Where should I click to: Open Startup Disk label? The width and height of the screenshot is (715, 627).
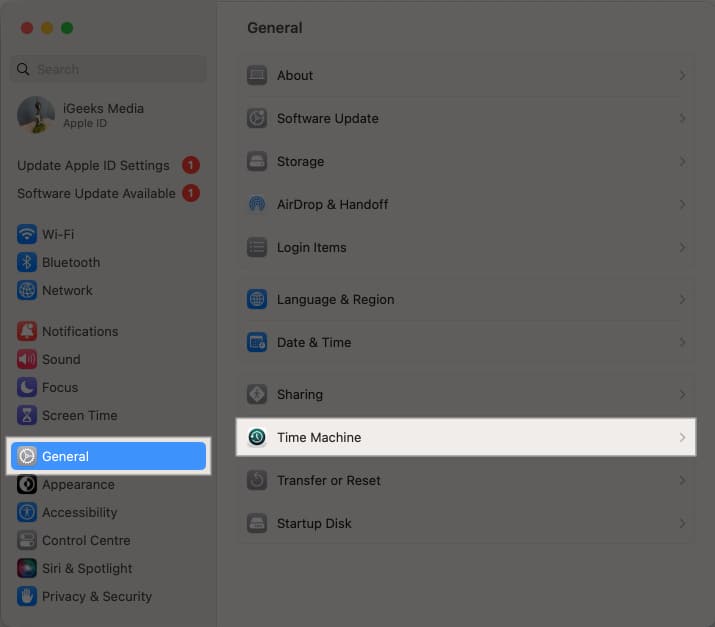tap(314, 523)
